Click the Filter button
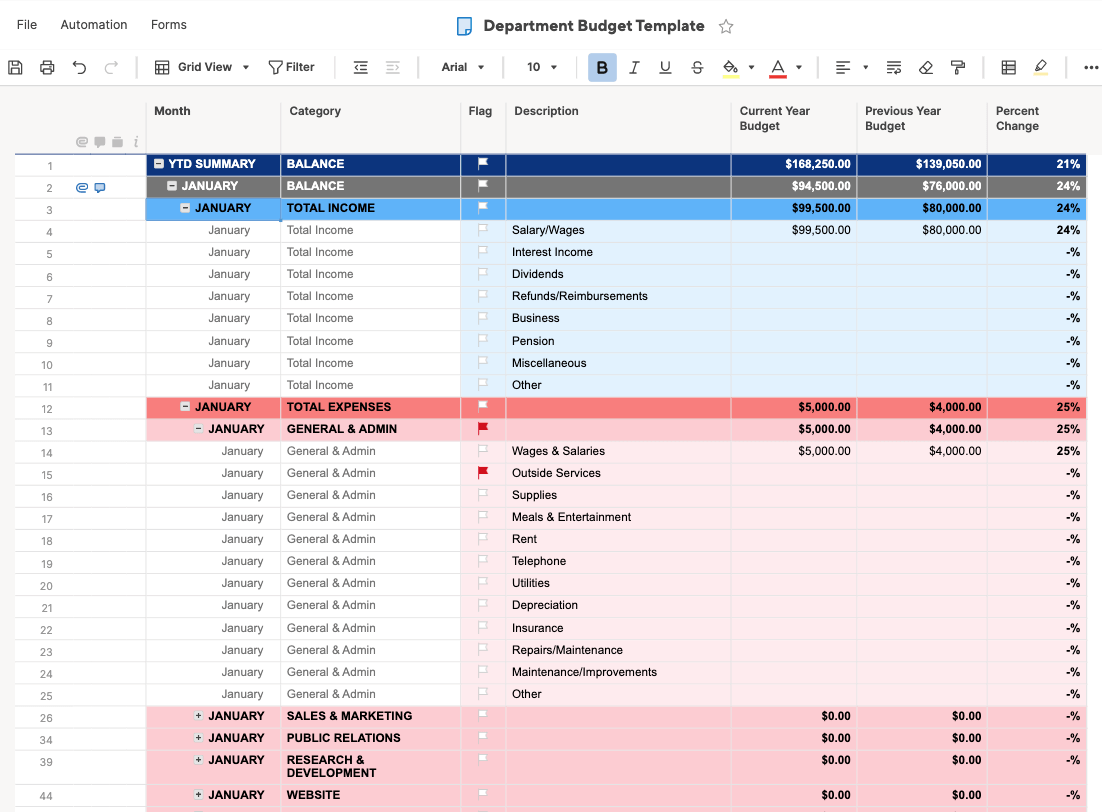Image resolution: width=1102 pixels, height=812 pixels. (x=291, y=67)
